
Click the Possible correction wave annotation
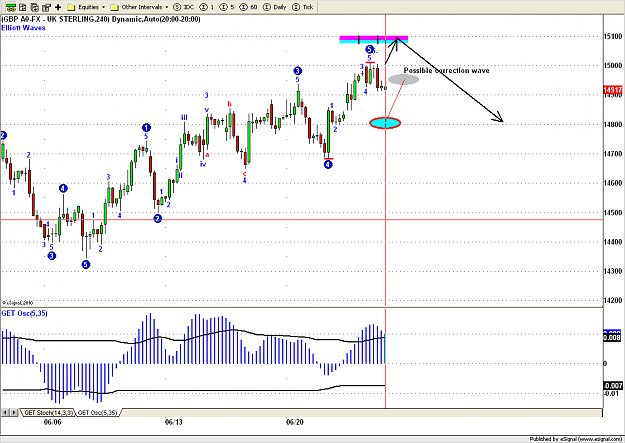[446, 71]
